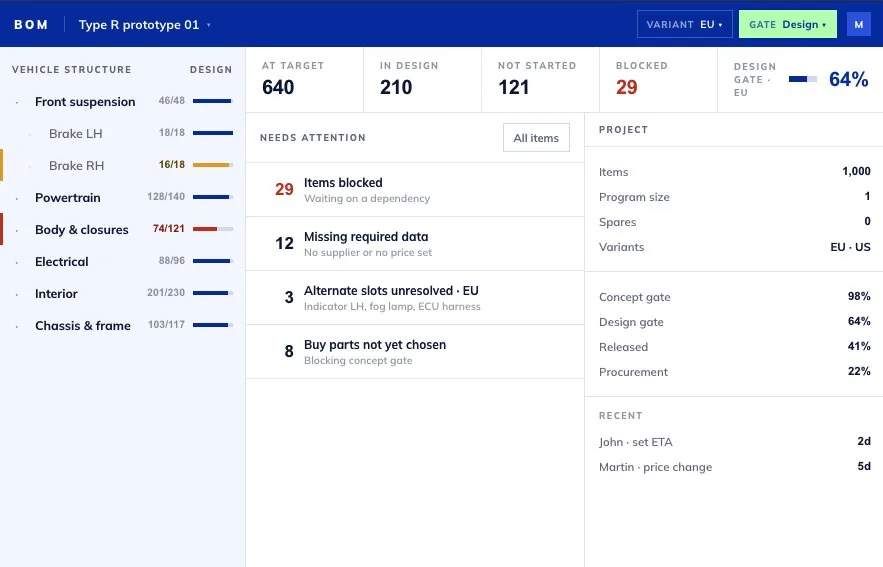This screenshot has height=567, width=883.
Task: Click the Variants EU · US row
Action: (x=734, y=247)
